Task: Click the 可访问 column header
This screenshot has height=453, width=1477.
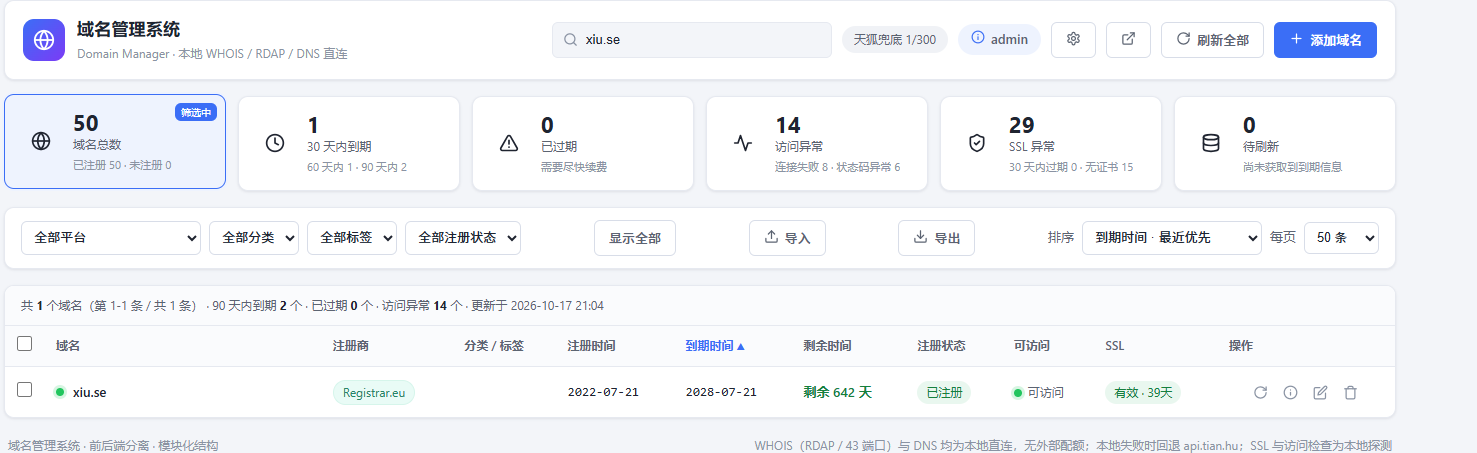Action: tap(1031, 346)
